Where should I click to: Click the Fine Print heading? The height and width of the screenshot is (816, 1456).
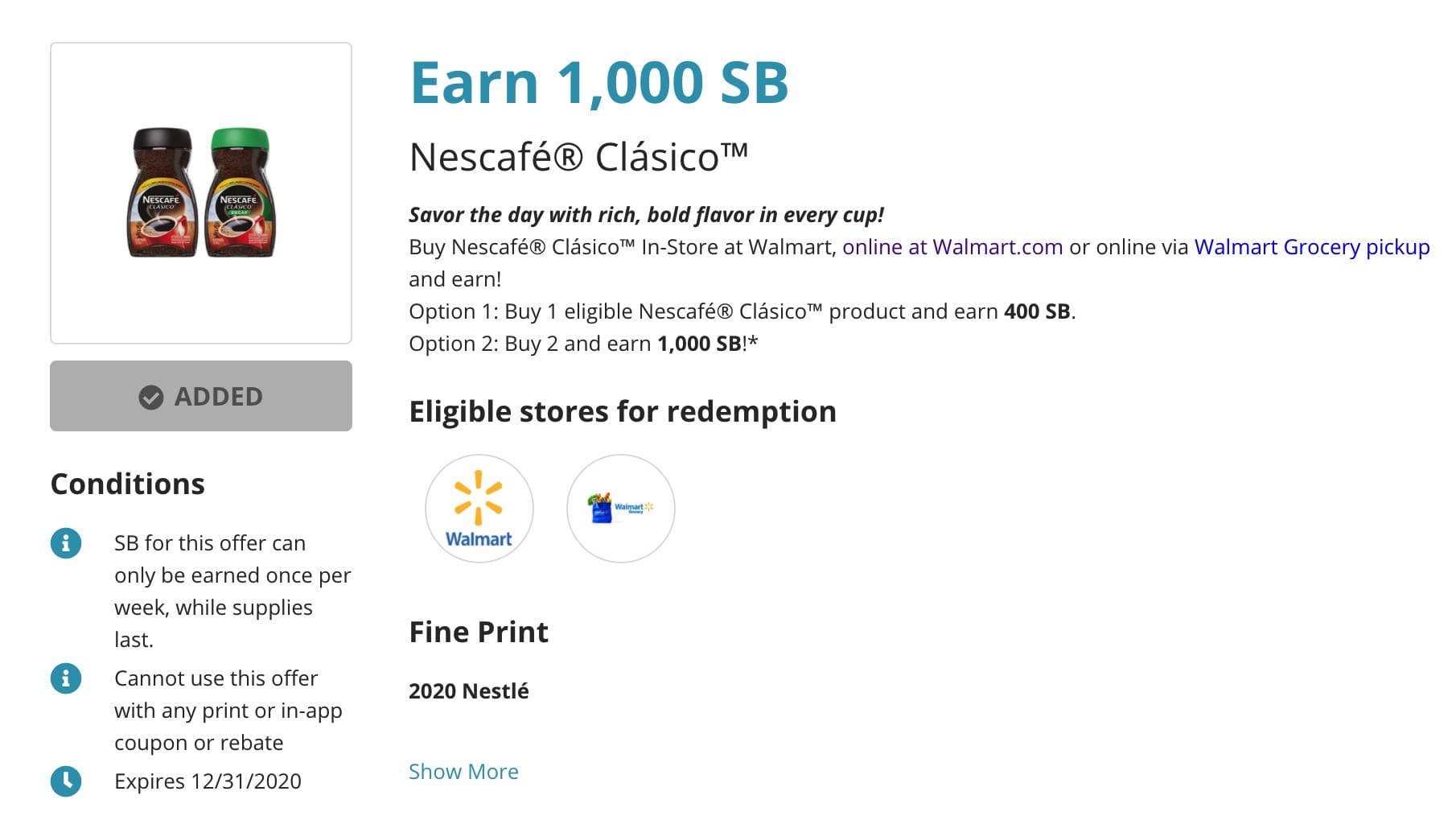(478, 632)
